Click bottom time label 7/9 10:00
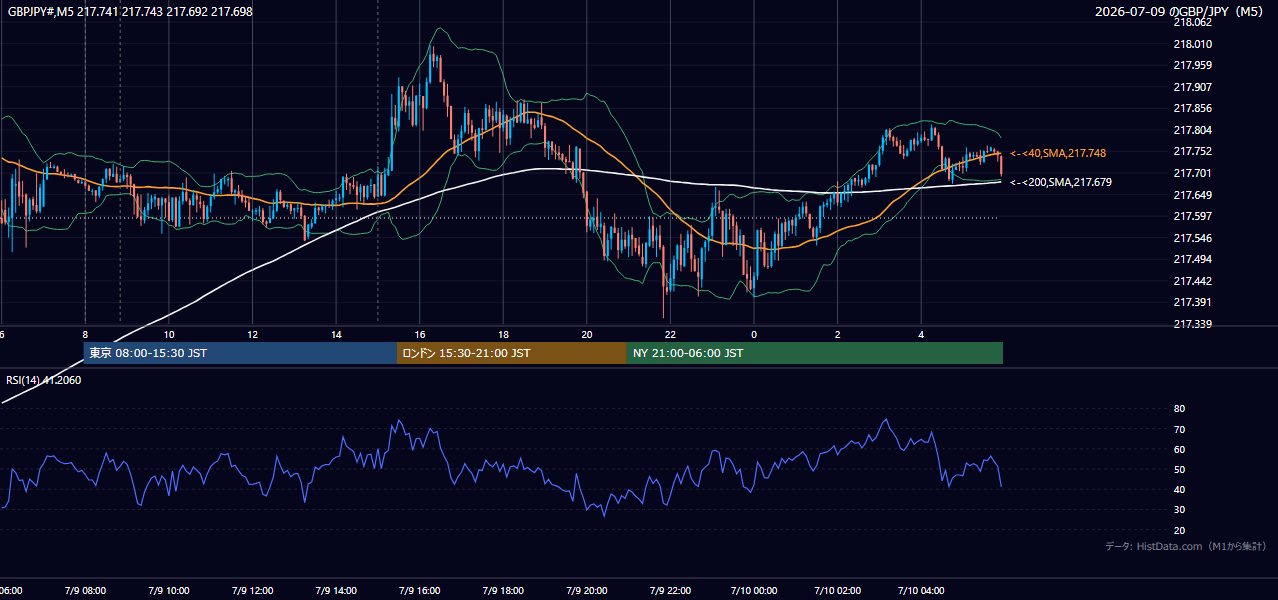1278x600 pixels. point(169,591)
